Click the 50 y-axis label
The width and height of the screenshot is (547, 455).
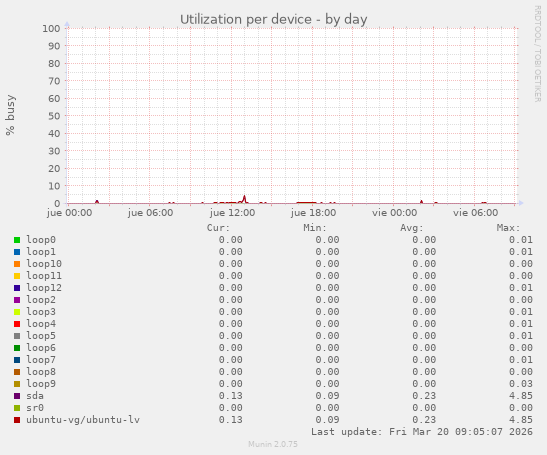click(54, 116)
